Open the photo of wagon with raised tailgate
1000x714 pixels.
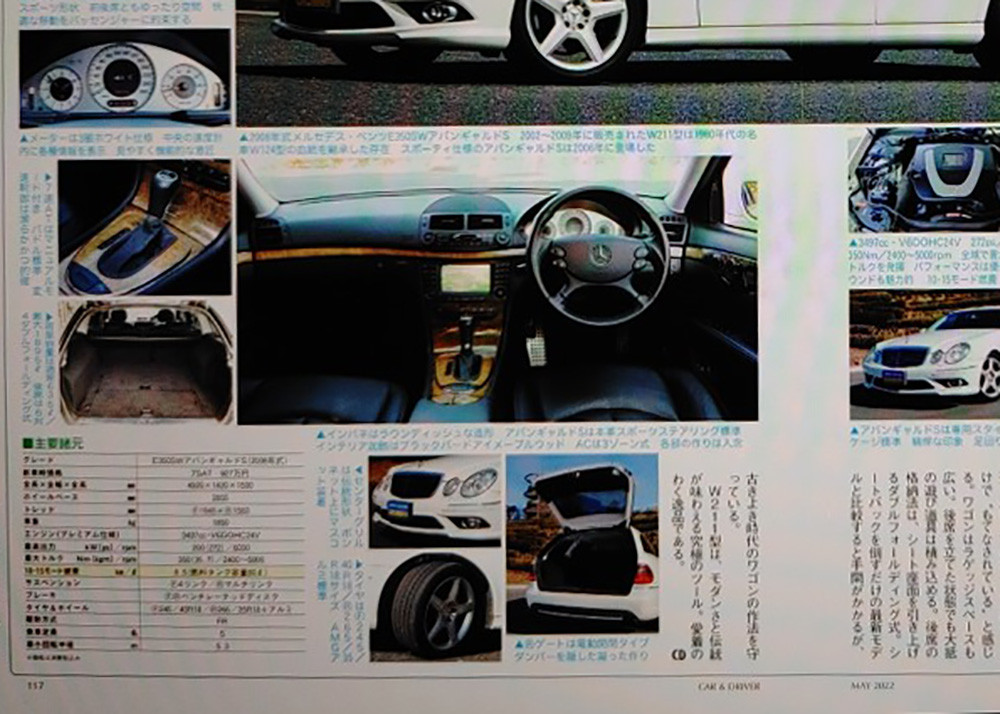(582, 543)
